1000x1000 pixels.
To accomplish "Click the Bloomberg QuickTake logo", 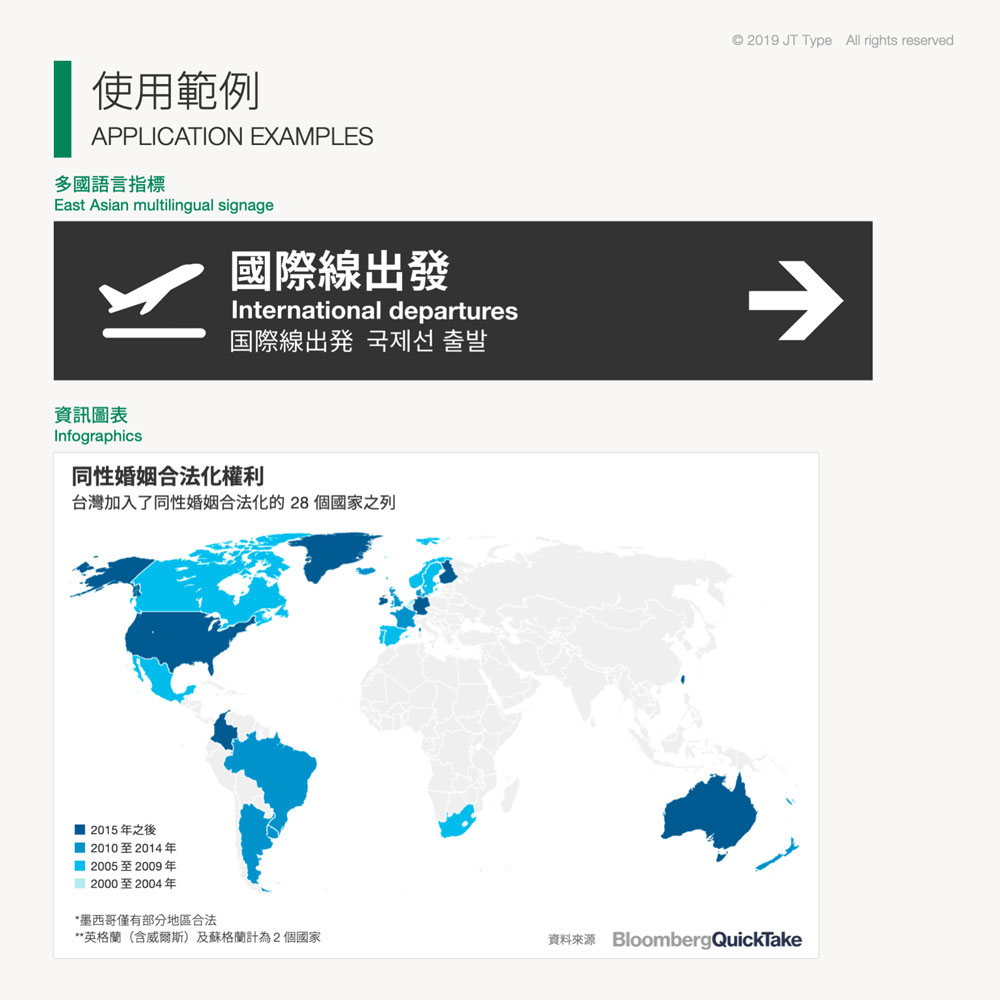I will click(707, 940).
